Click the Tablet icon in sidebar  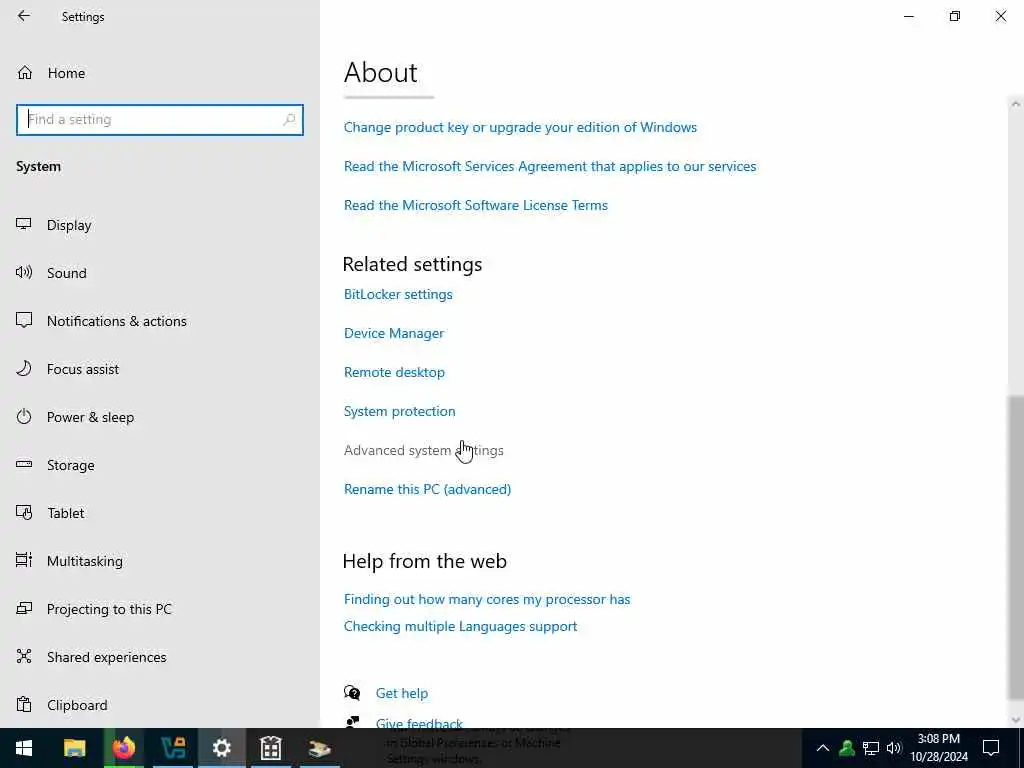point(24,513)
